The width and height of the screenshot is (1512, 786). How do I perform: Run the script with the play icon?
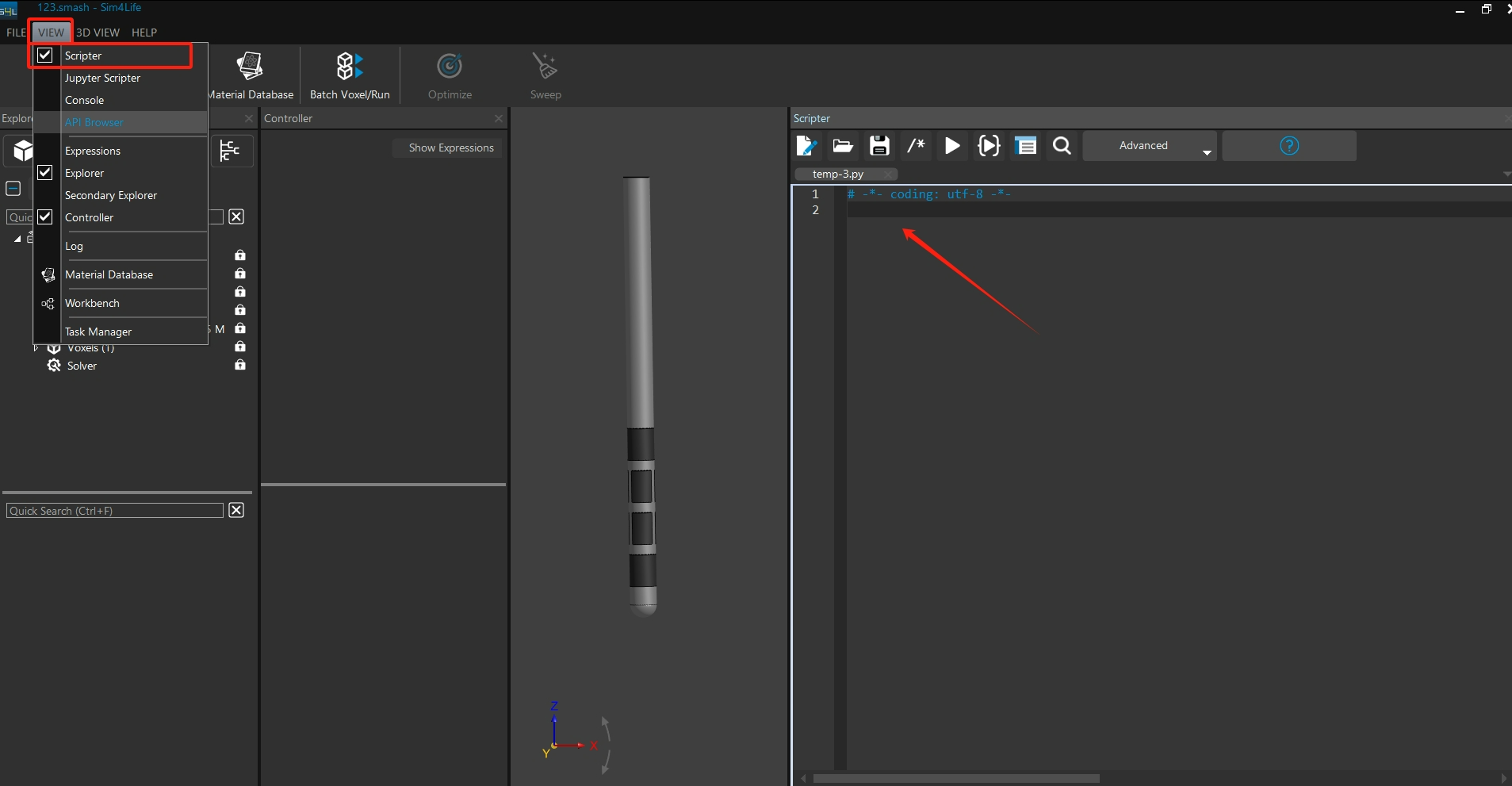952,146
